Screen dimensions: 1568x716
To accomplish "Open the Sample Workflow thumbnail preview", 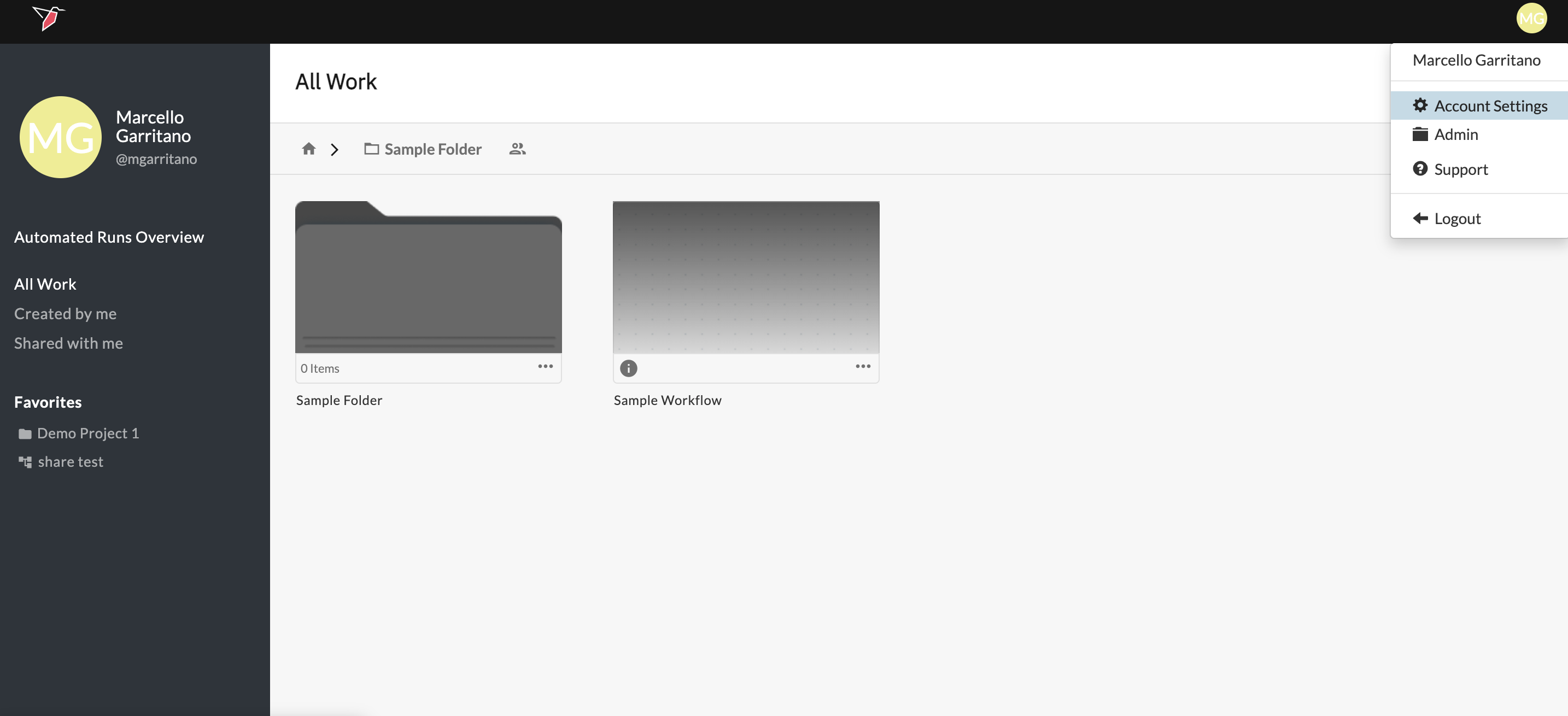I will (746, 278).
